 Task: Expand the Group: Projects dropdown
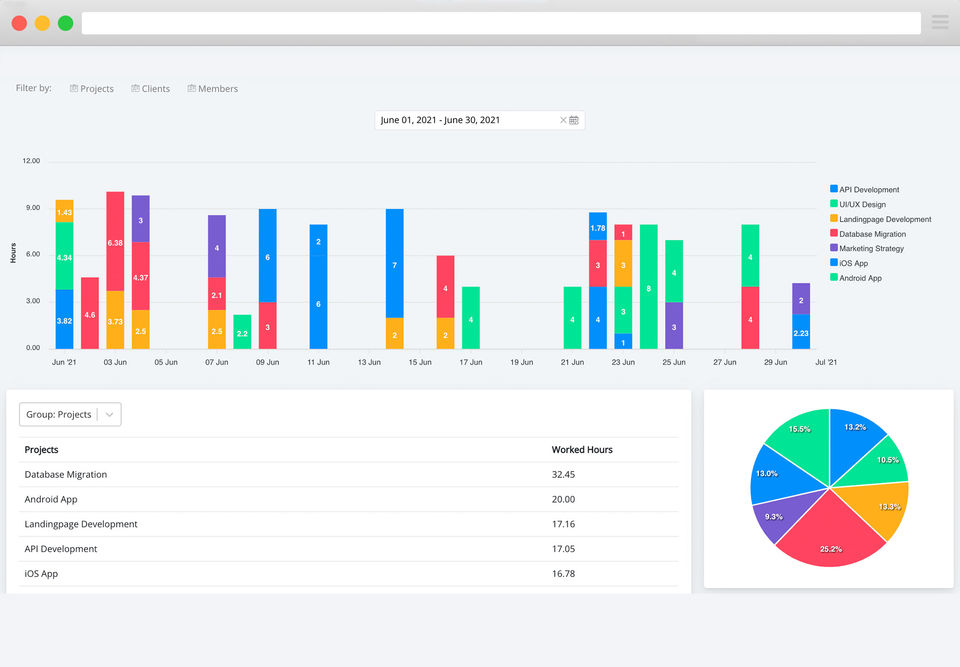point(70,415)
